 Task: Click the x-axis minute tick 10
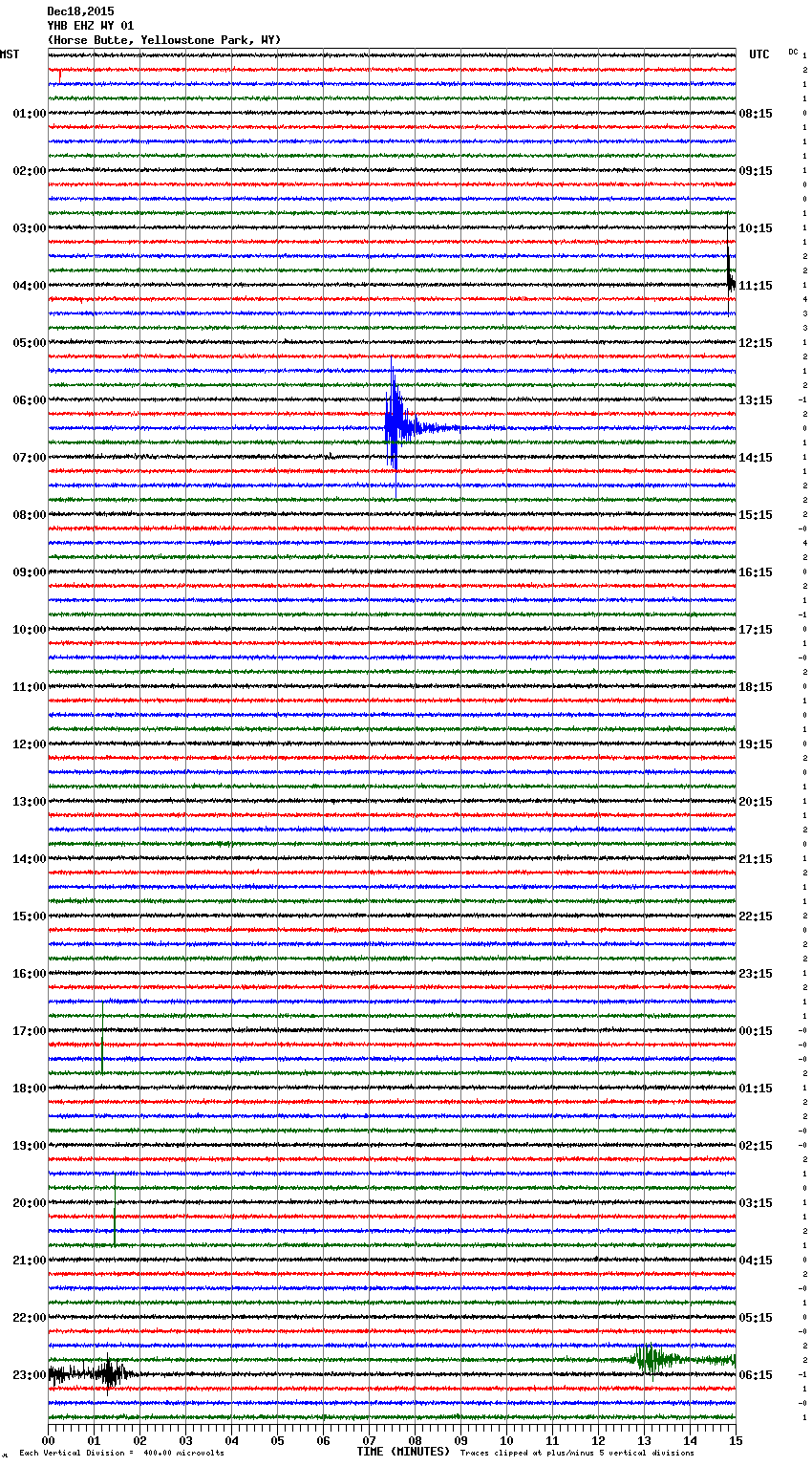pyautogui.click(x=506, y=1439)
